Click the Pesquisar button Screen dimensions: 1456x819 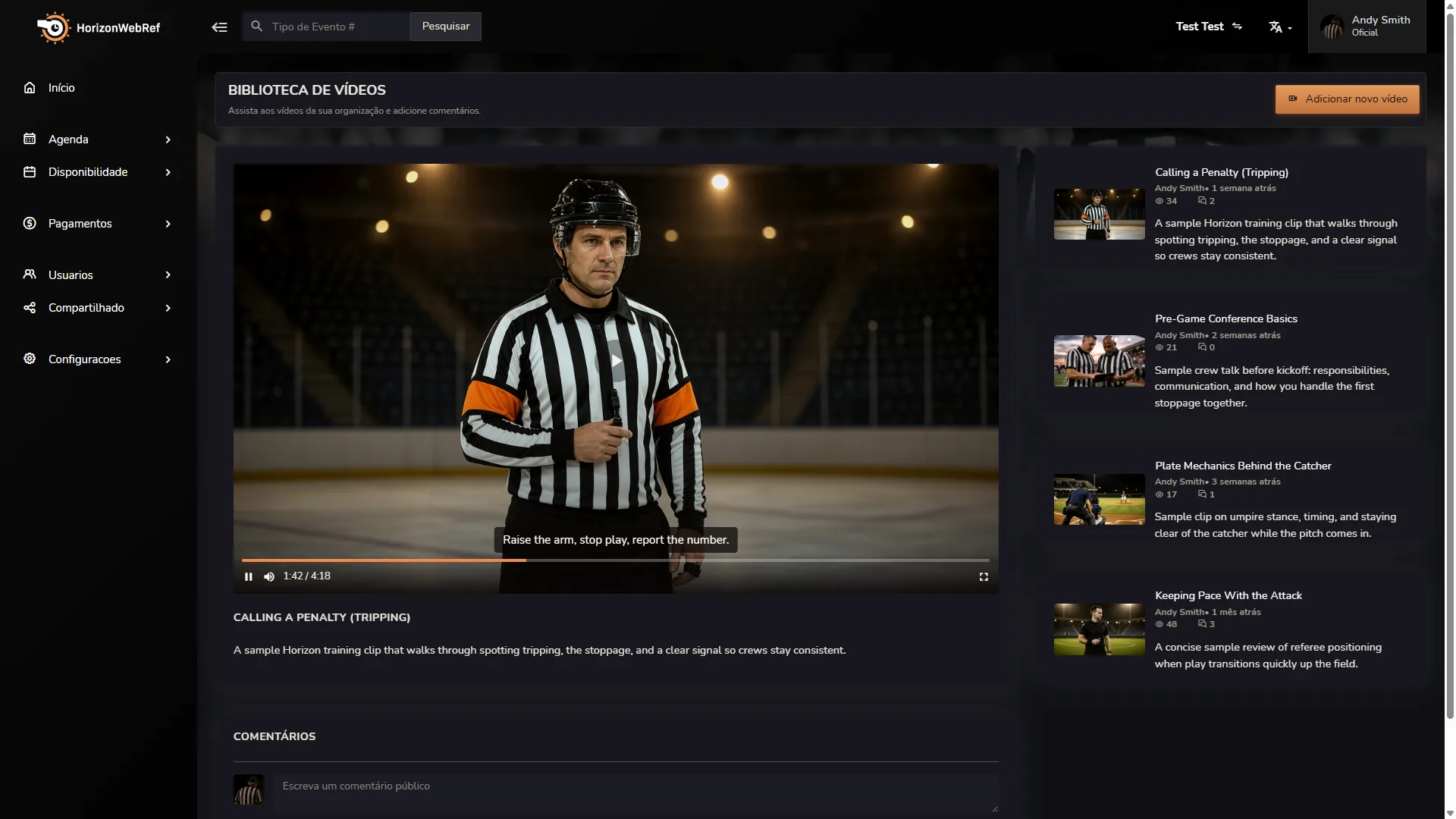(x=445, y=27)
